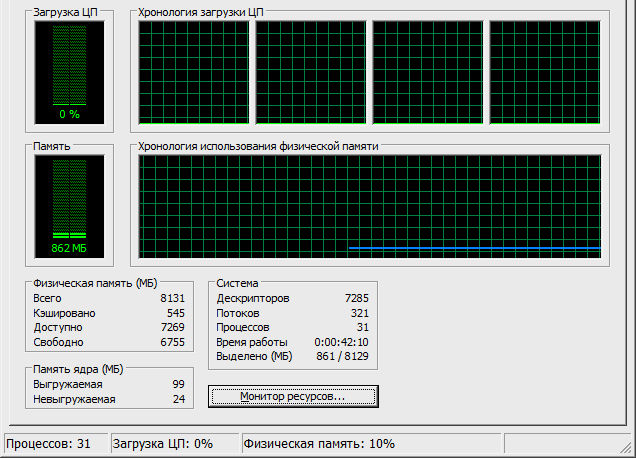Select the Потоков value 321
This screenshot has width=636, height=458.
click(x=360, y=313)
